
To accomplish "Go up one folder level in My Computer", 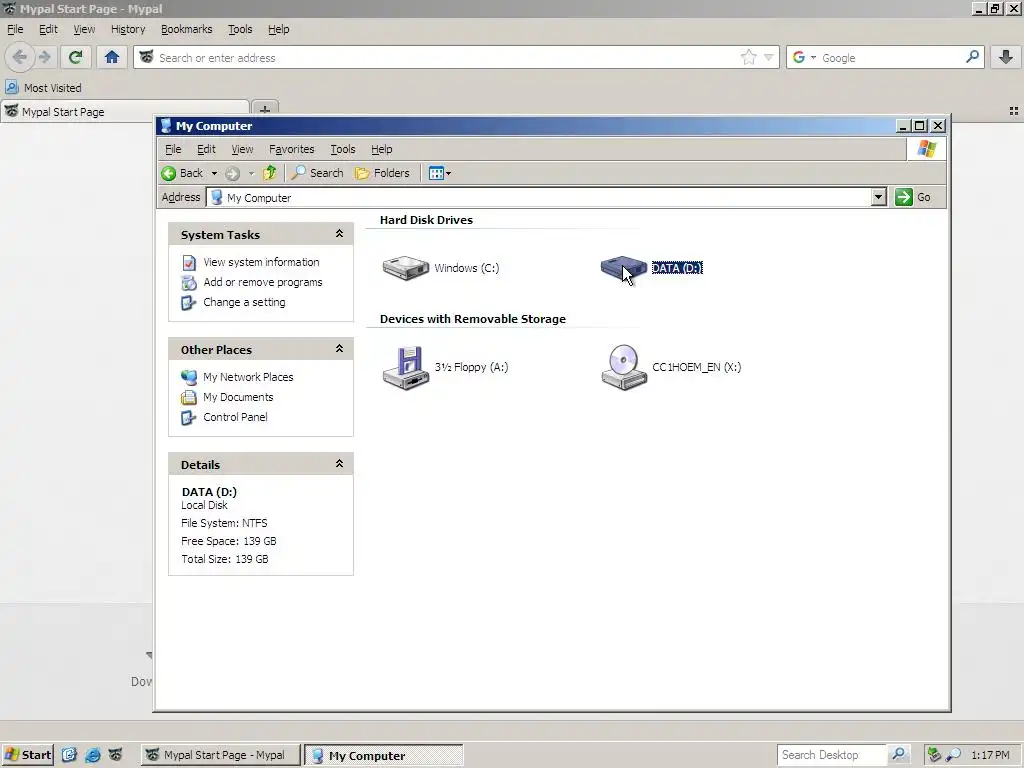I will pos(270,173).
